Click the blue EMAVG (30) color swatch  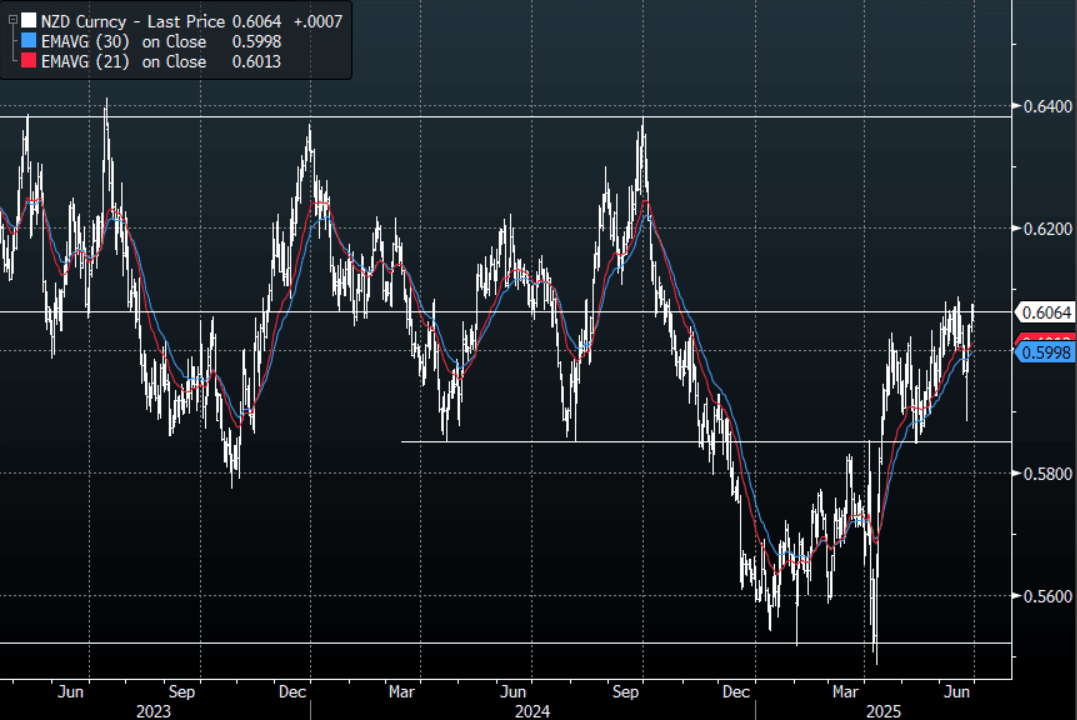[27, 42]
